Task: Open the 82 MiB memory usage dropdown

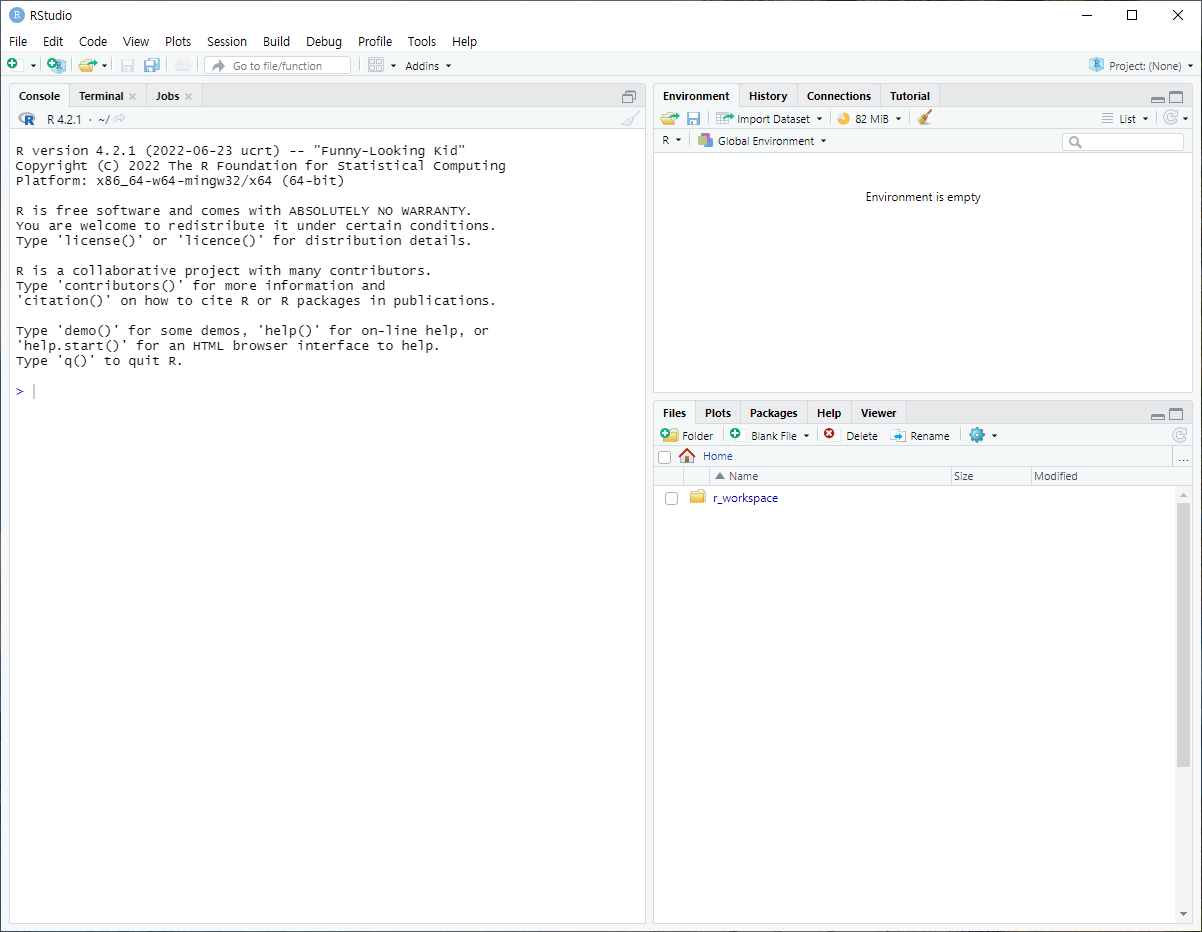Action: [x=869, y=118]
